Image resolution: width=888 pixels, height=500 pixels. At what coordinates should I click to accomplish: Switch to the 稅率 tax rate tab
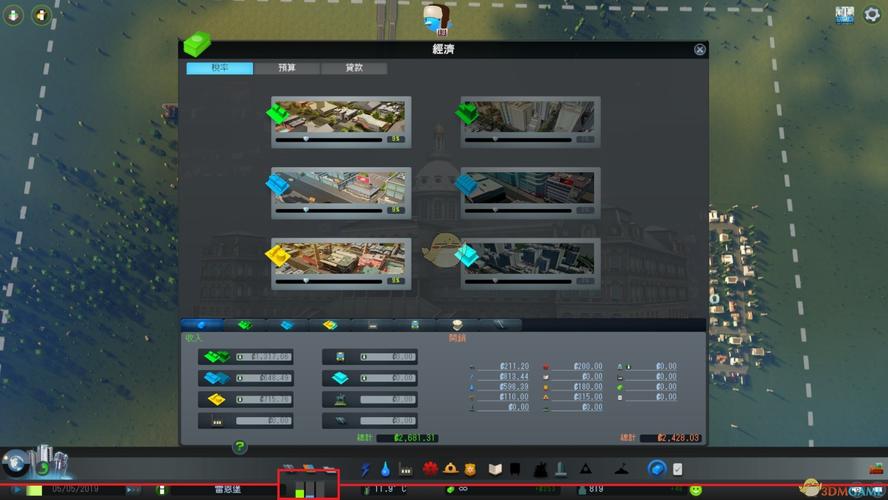220,68
